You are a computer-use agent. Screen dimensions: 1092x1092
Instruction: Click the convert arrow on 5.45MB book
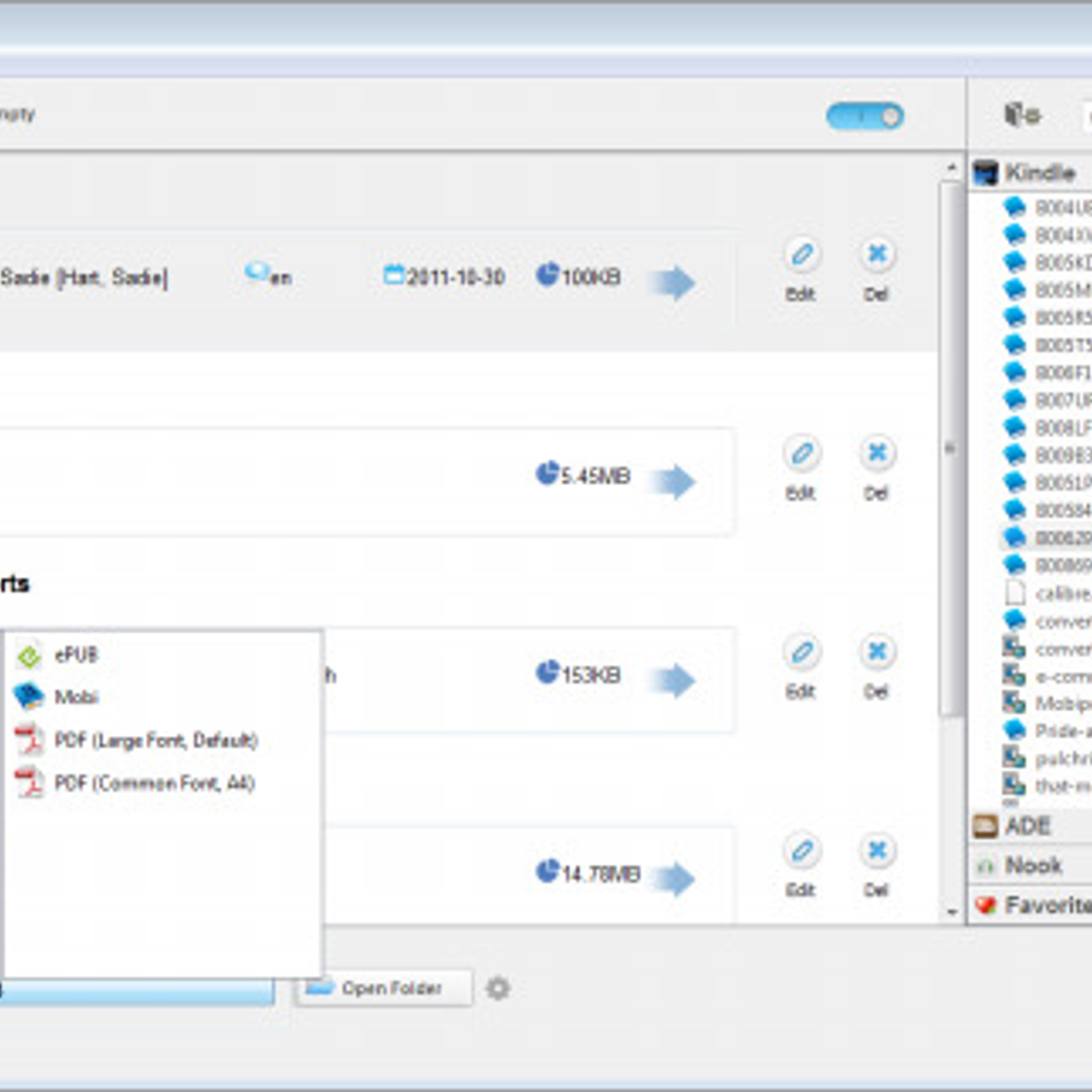click(x=672, y=481)
